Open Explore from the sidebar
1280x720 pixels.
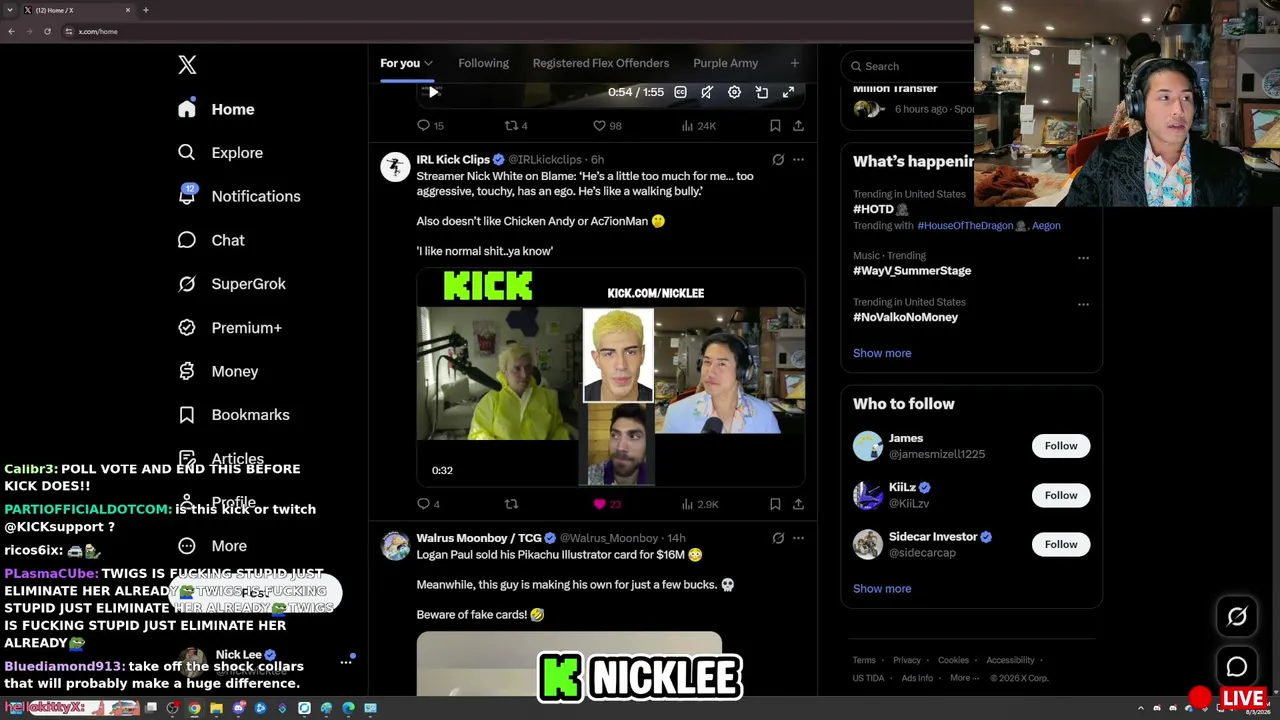click(220, 153)
